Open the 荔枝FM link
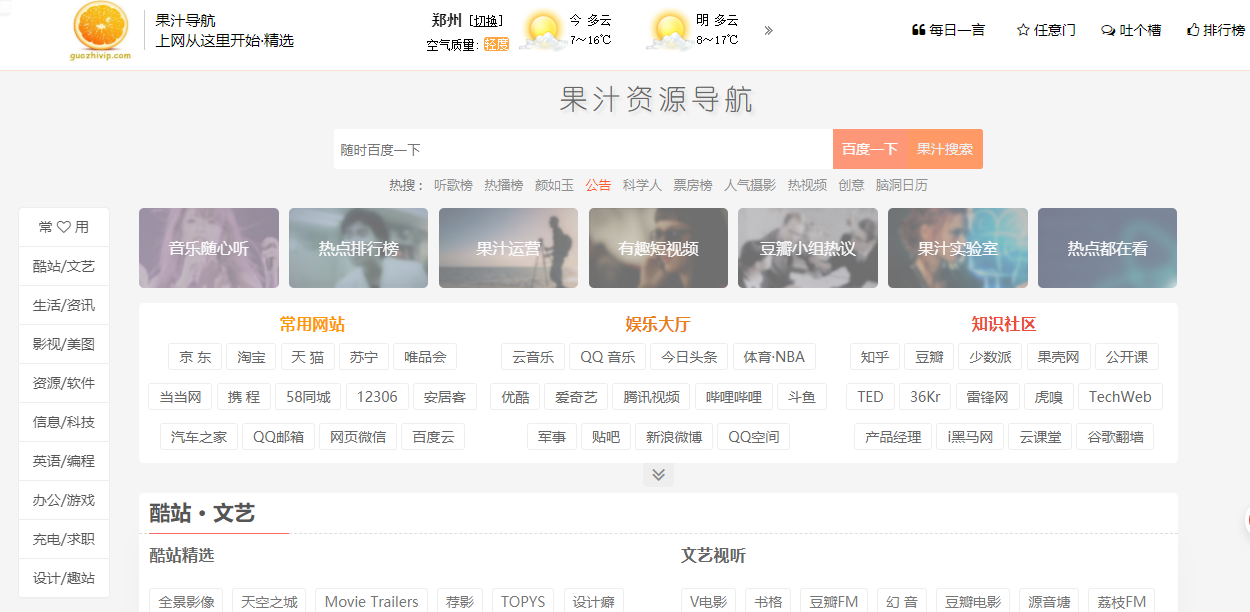Viewport: 1250px width, 612px height. (1122, 602)
